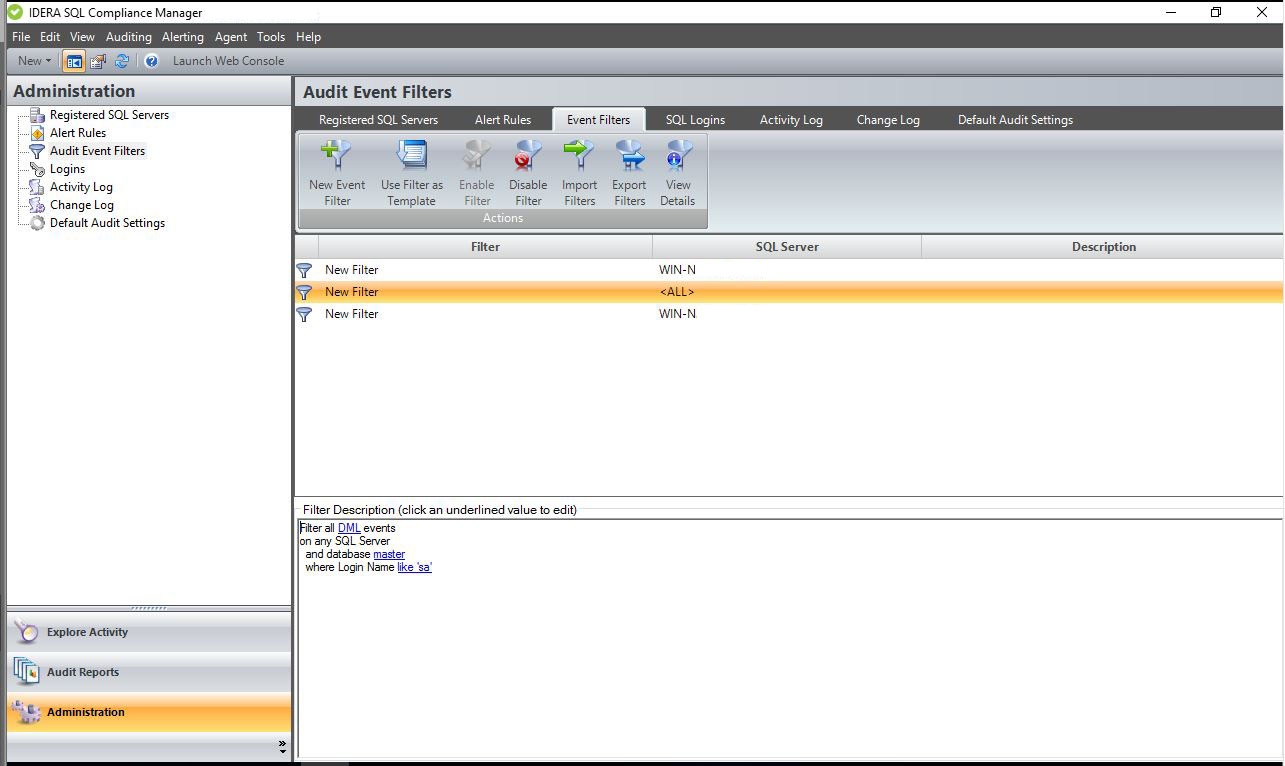Sort by the SQL Server column header
Image resolution: width=1285 pixels, height=766 pixels.
(x=786, y=247)
